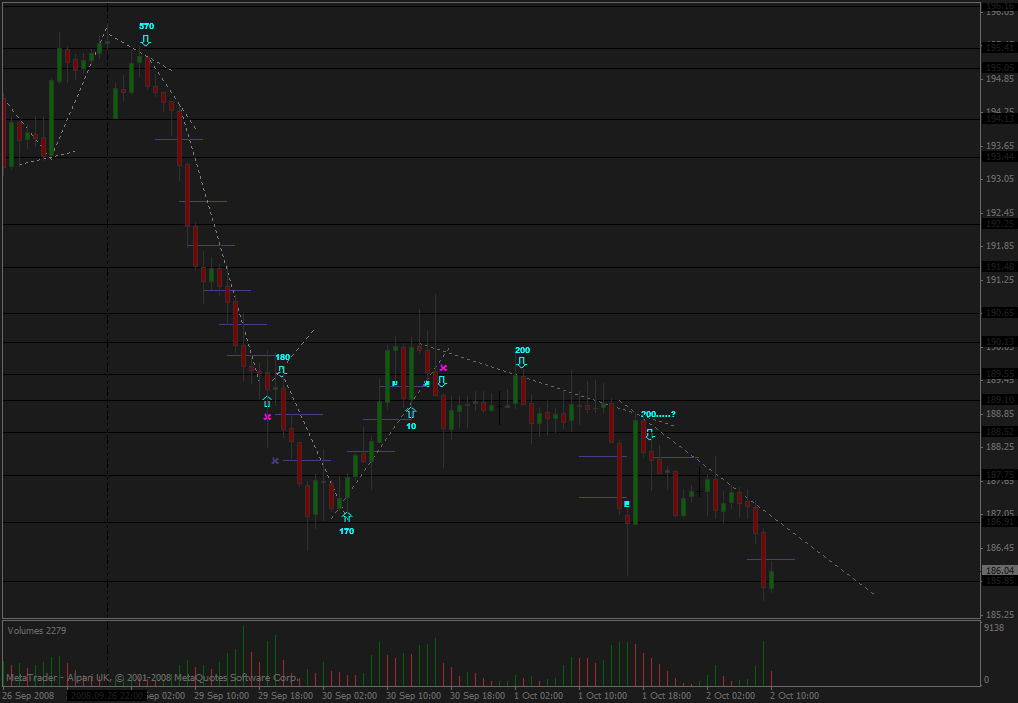This screenshot has height=703, width=1018.
Task: Click the 570 text label
Action: [147, 26]
